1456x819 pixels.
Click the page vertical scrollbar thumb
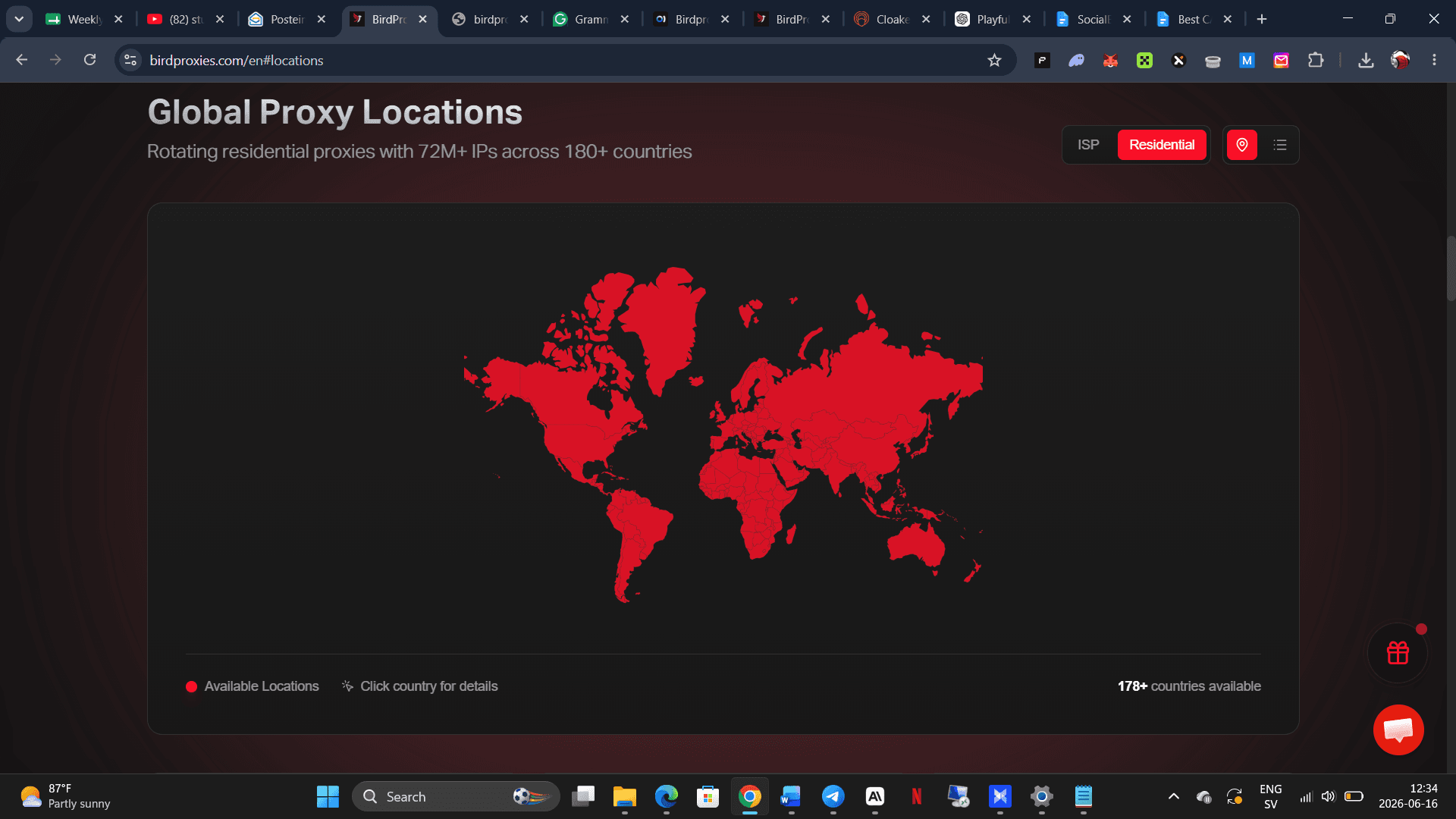tap(1451, 268)
